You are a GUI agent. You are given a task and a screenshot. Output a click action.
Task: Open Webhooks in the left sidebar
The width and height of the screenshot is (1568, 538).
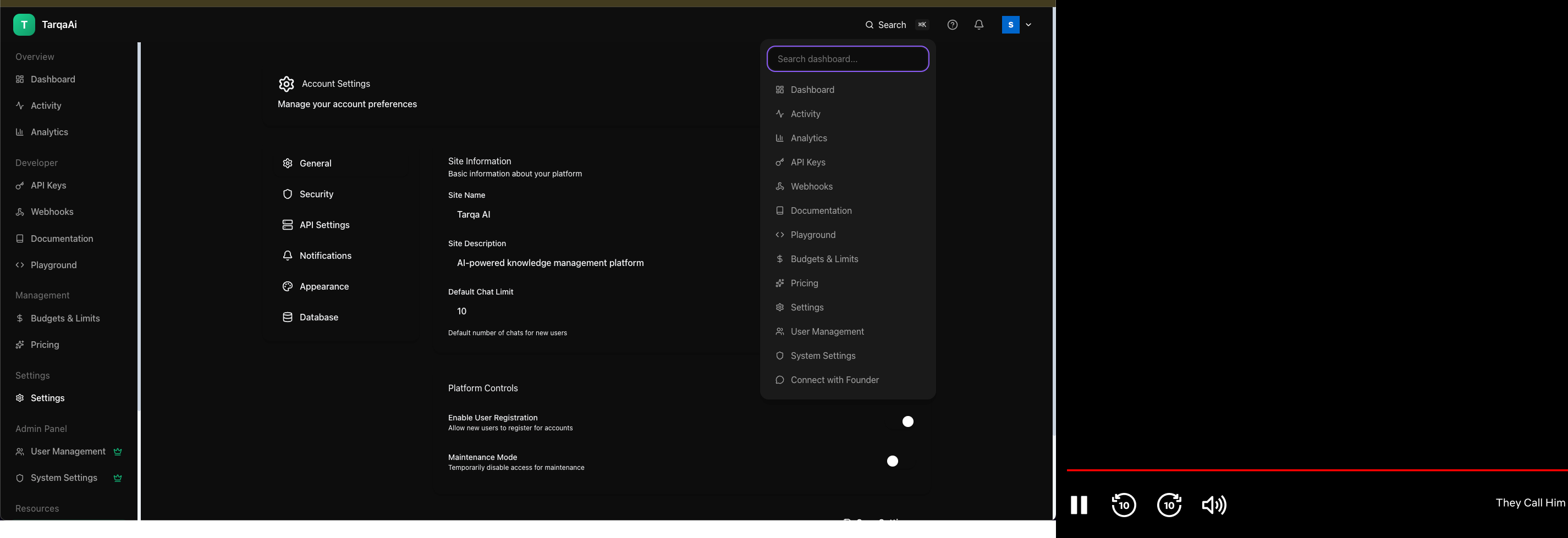coord(69,212)
